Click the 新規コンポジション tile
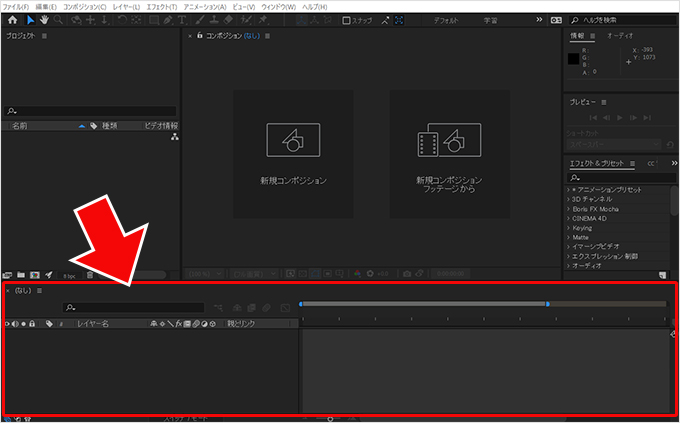 coord(293,154)
